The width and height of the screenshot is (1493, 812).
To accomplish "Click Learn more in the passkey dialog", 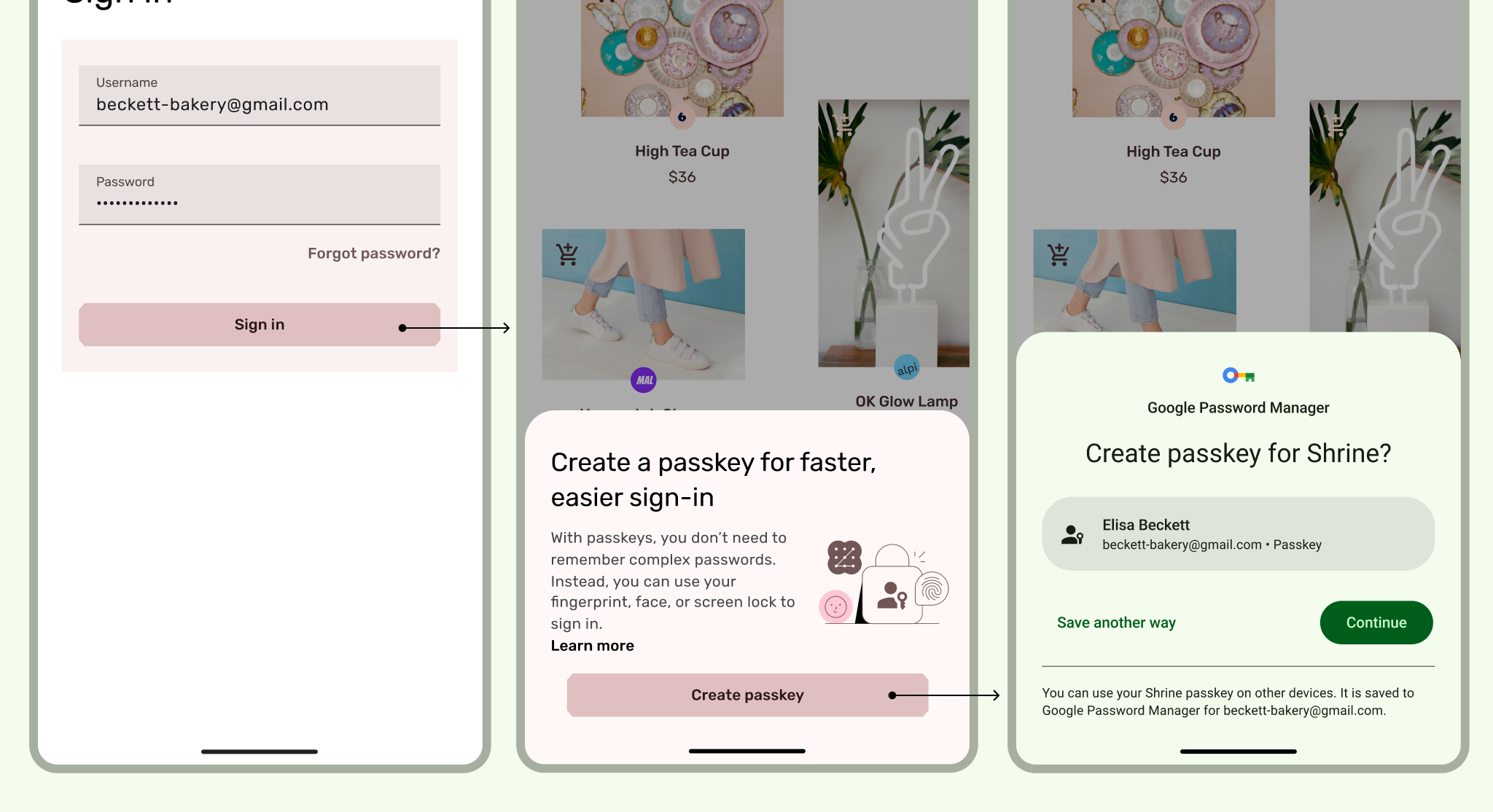I will [592, 645].
